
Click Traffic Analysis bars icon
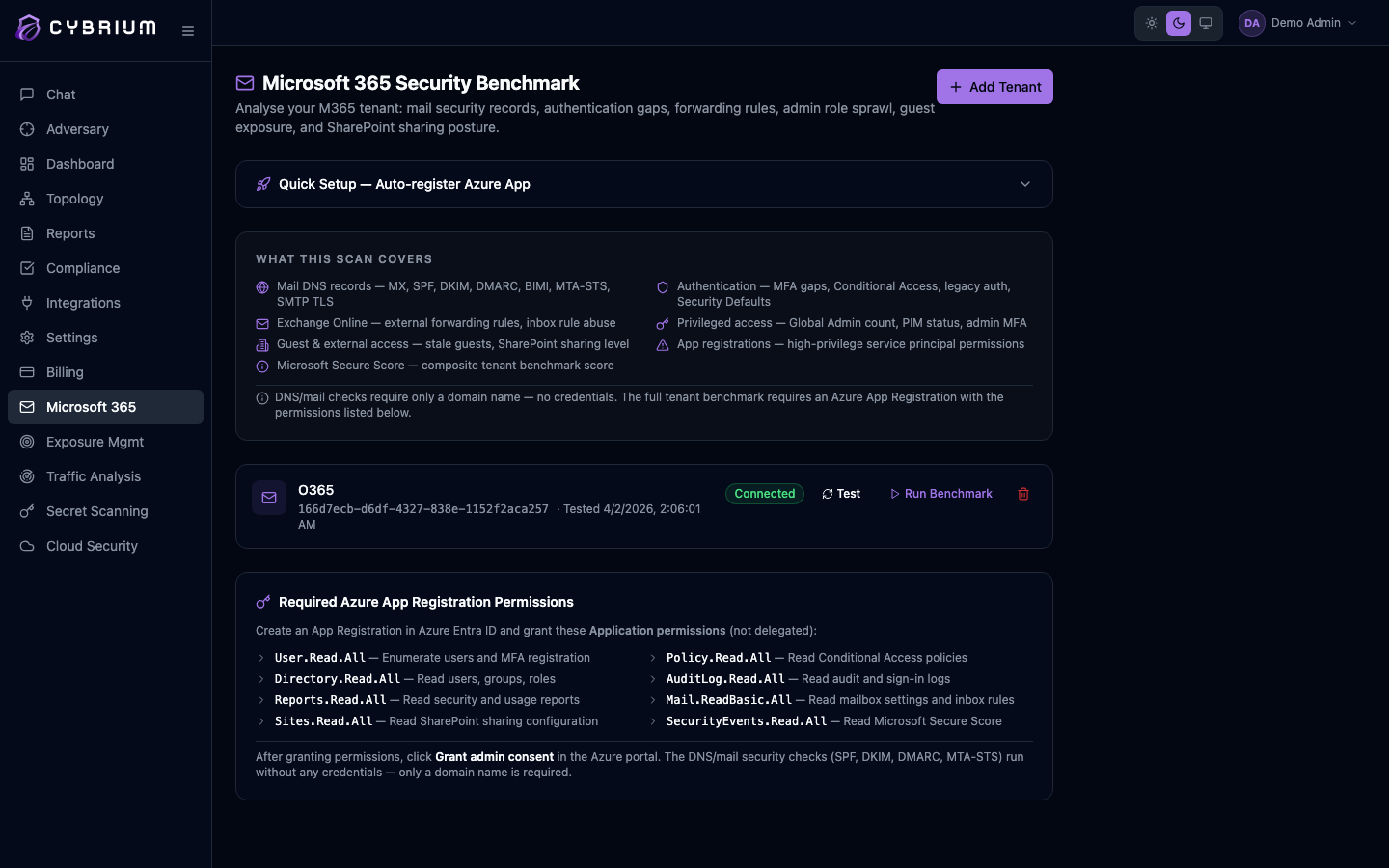click(27, 476)
